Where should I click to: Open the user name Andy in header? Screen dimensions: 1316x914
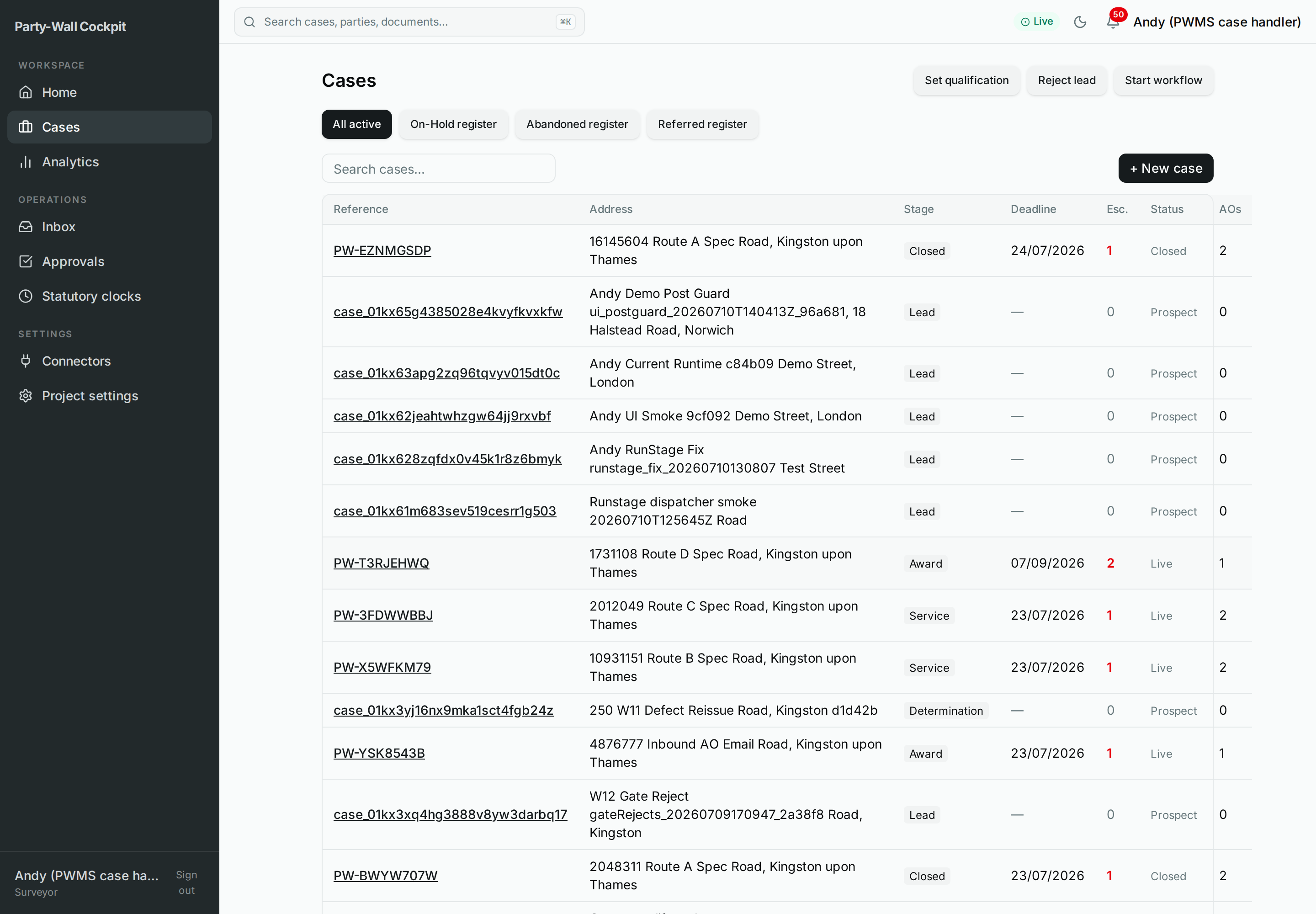click(1217, 22)
